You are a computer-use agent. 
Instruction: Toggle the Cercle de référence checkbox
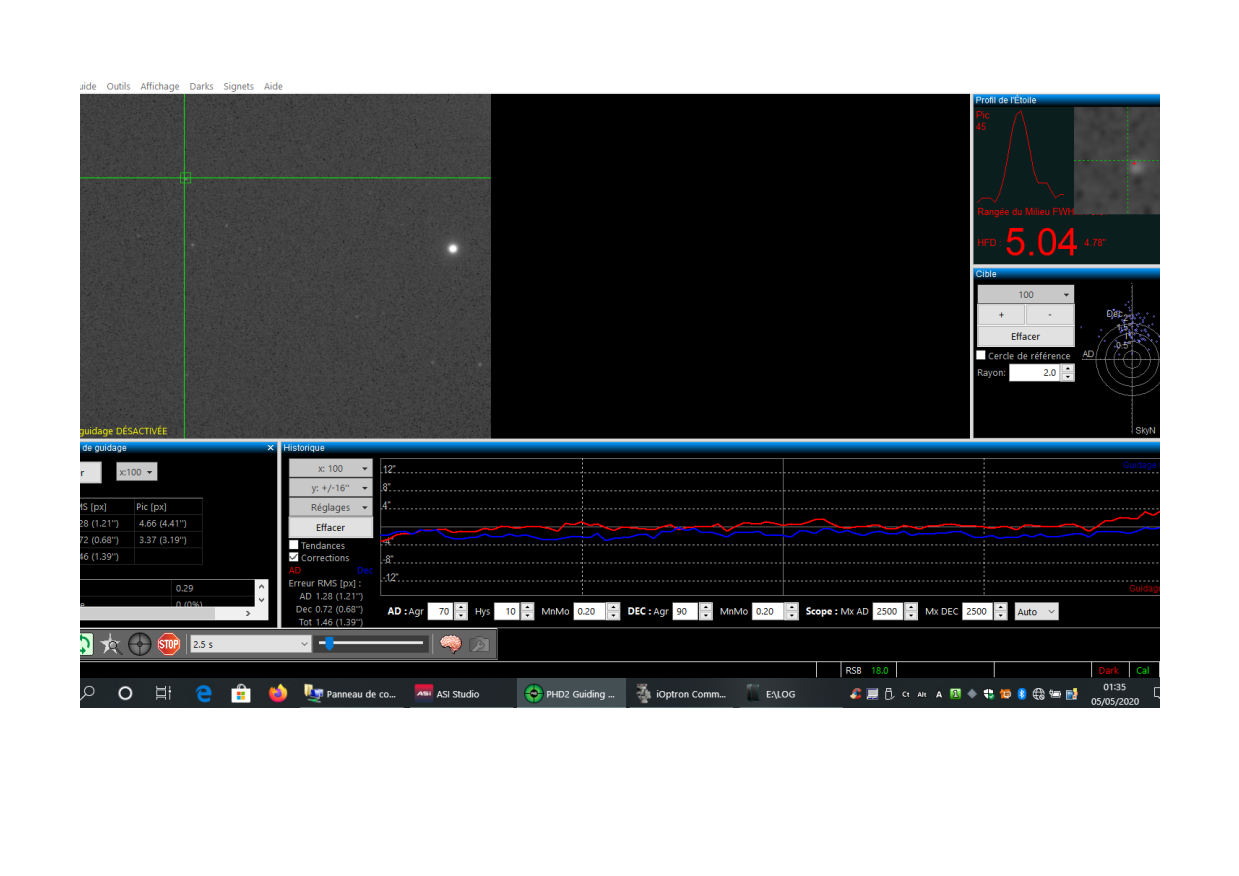(x=981, y=355)
